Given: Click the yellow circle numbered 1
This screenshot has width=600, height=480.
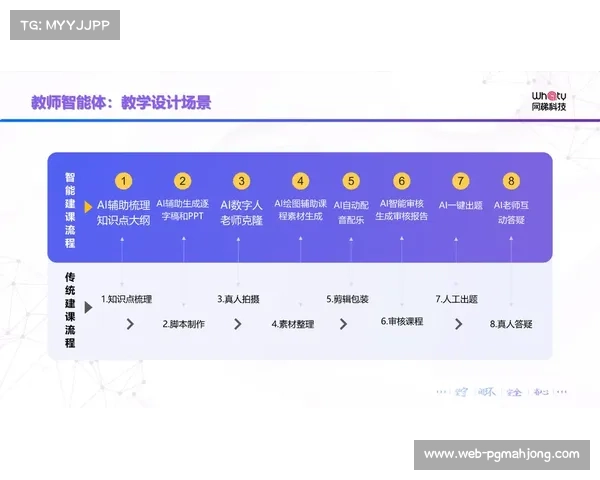Looking at the screenshot, I should (x=123, y=181).
